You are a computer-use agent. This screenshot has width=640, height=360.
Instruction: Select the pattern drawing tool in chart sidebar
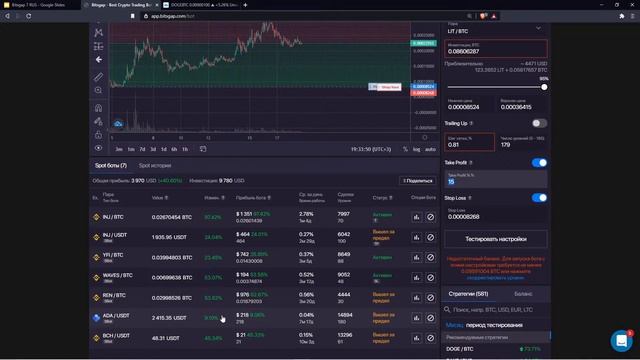click(x=98, y=33)
